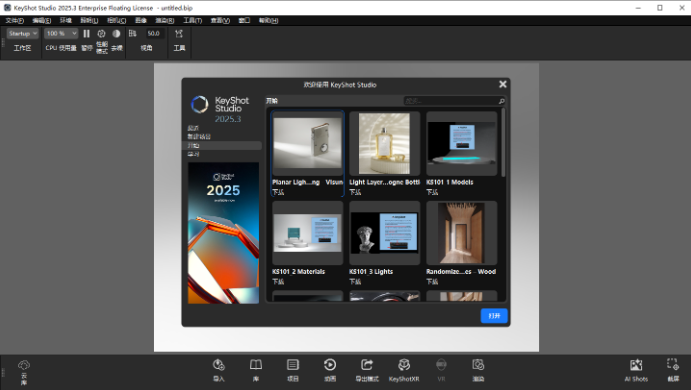Click the 50.0 view angle field

154,33
